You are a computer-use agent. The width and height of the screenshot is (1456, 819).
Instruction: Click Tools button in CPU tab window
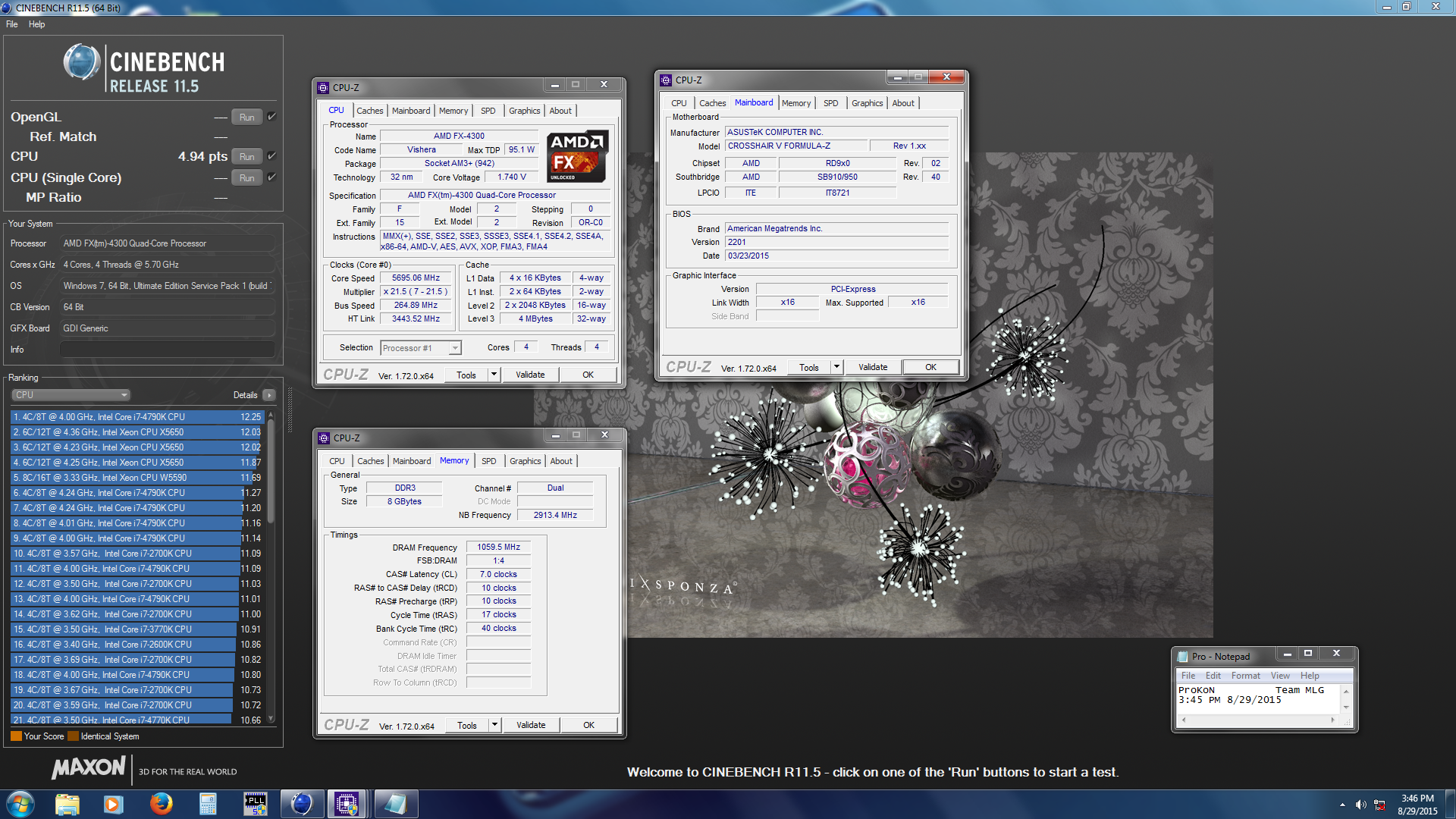[466, 375]
